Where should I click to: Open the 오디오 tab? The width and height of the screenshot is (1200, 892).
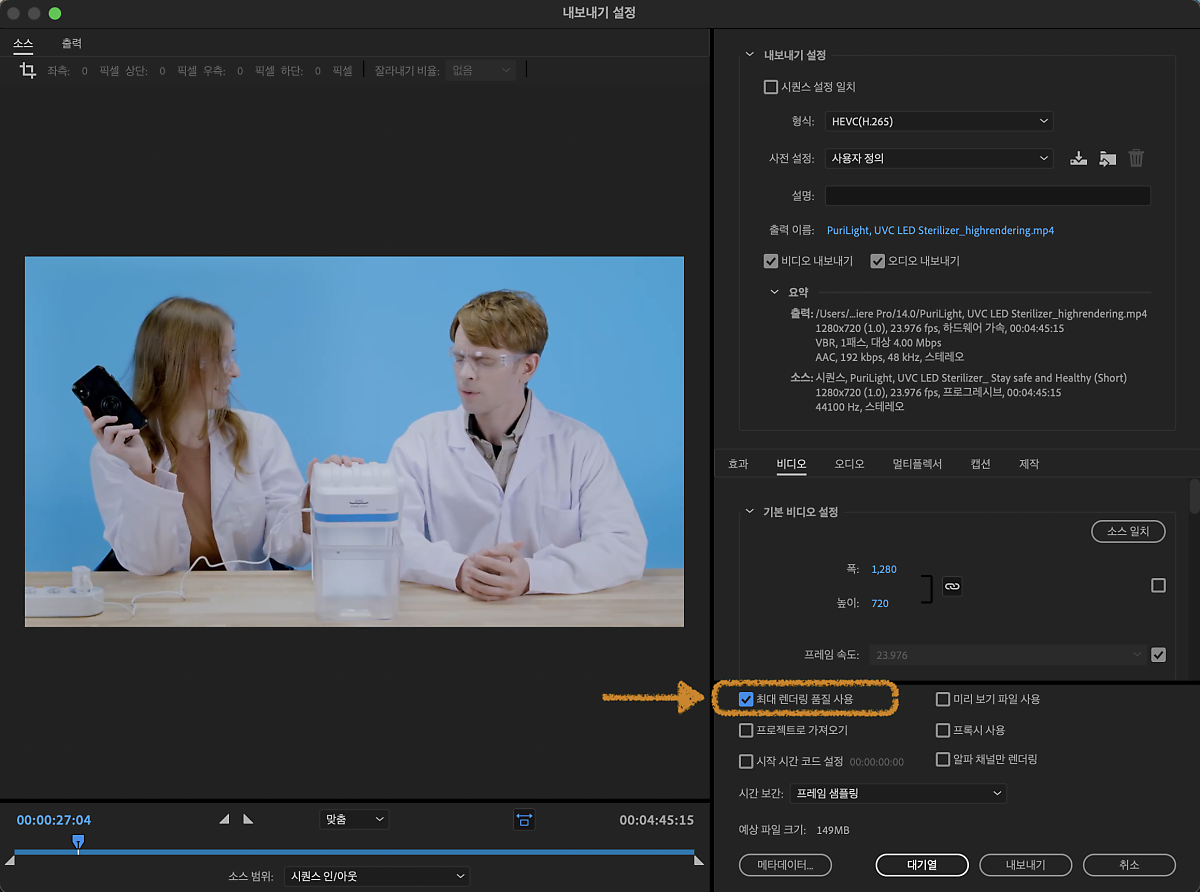[849, 464]
